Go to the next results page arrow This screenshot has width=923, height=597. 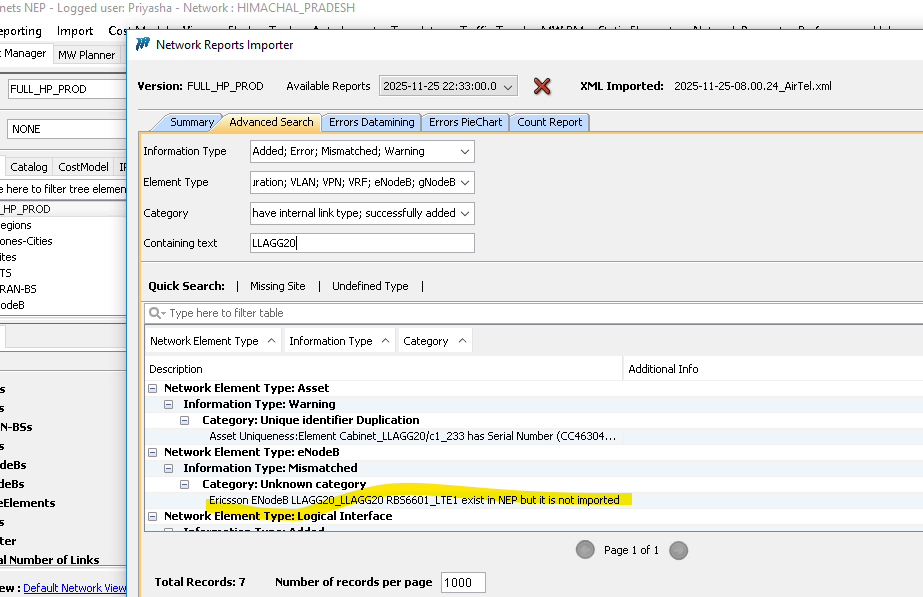click(678, 550)
